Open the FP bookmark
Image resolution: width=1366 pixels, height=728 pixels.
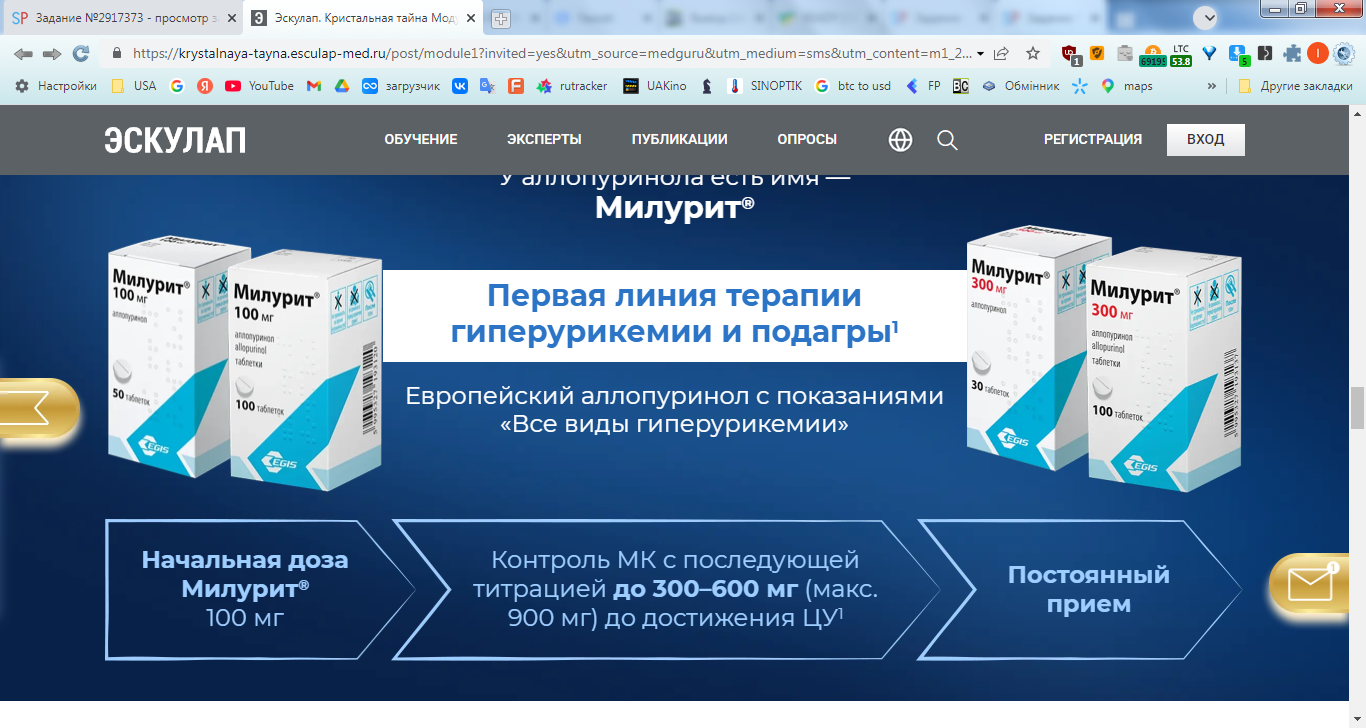pyautogui.click(x=923, y=86)
